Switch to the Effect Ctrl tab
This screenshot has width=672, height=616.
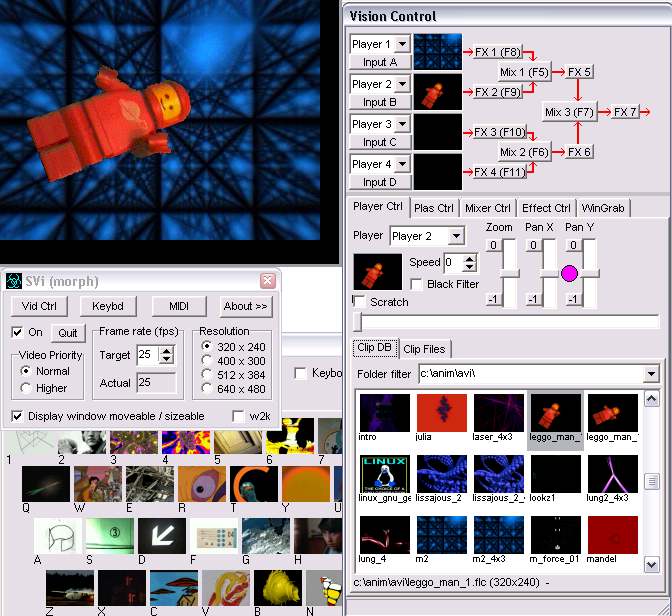[546, 208]
